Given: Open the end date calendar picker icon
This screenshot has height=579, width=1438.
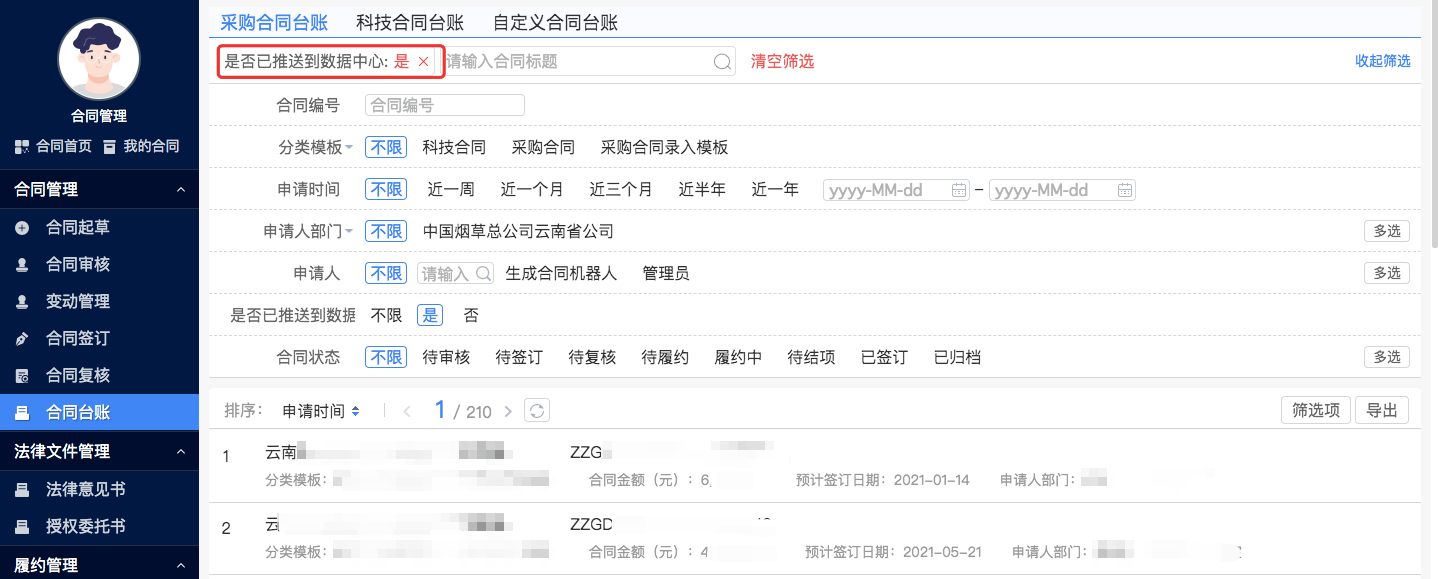Looking at the screenshot, I should pos(1125,190).
